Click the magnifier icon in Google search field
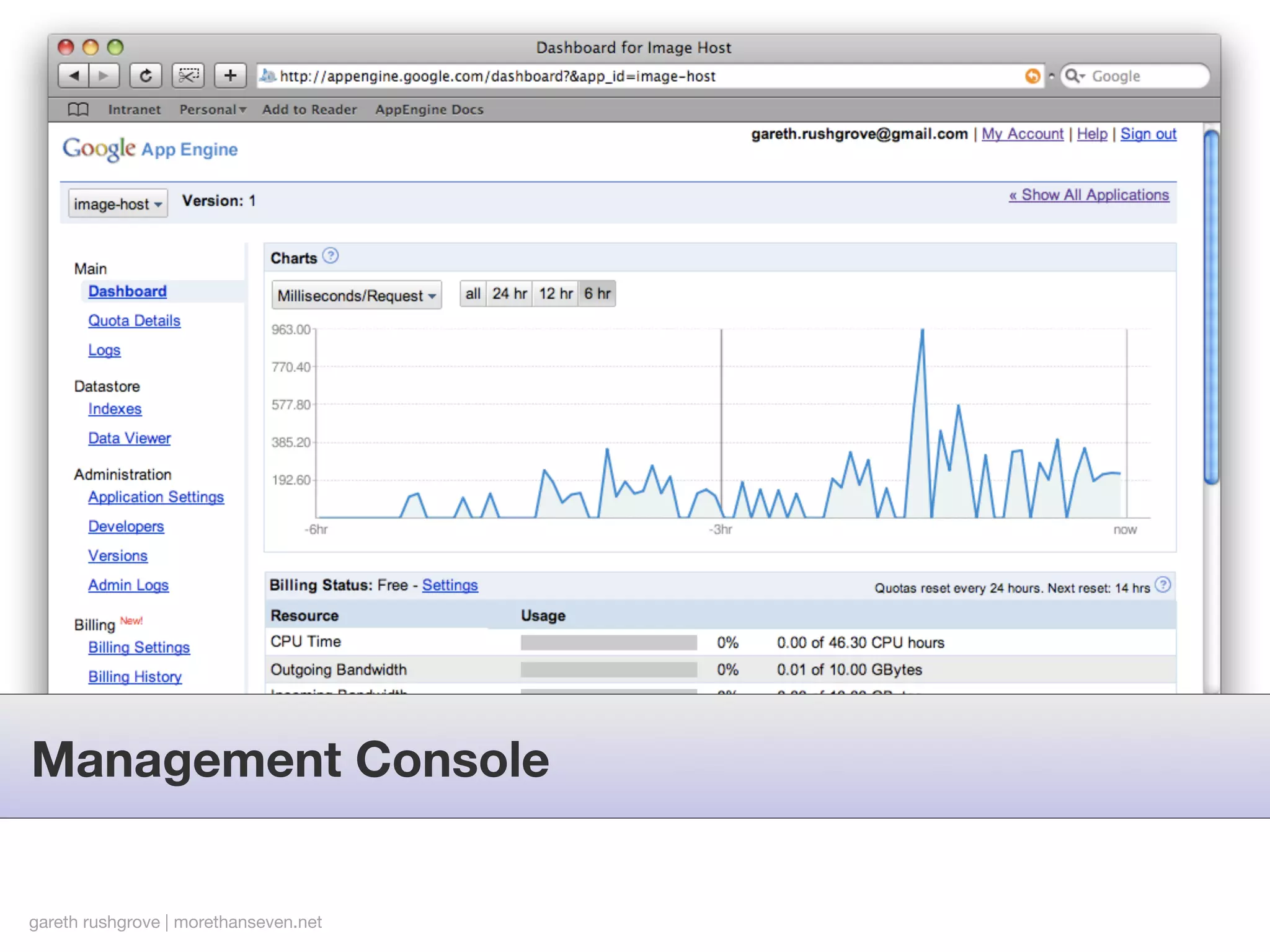Image resolution: width=1270 pixels, height=952 pixels. 1073,76
